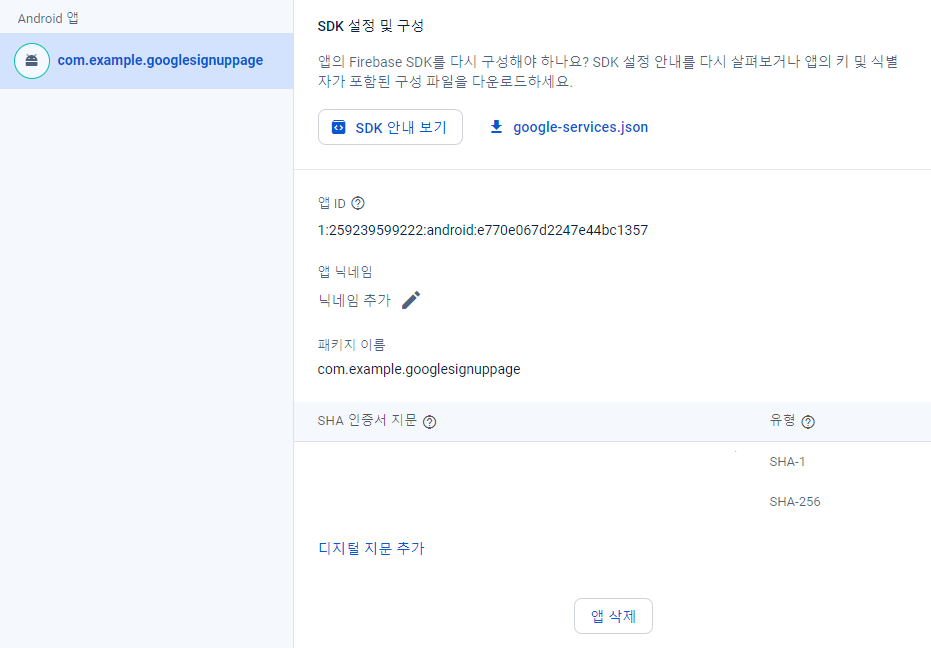Click the Android 앱 section header
This screenshot has width=931, height=648.
tap(48, 18)
